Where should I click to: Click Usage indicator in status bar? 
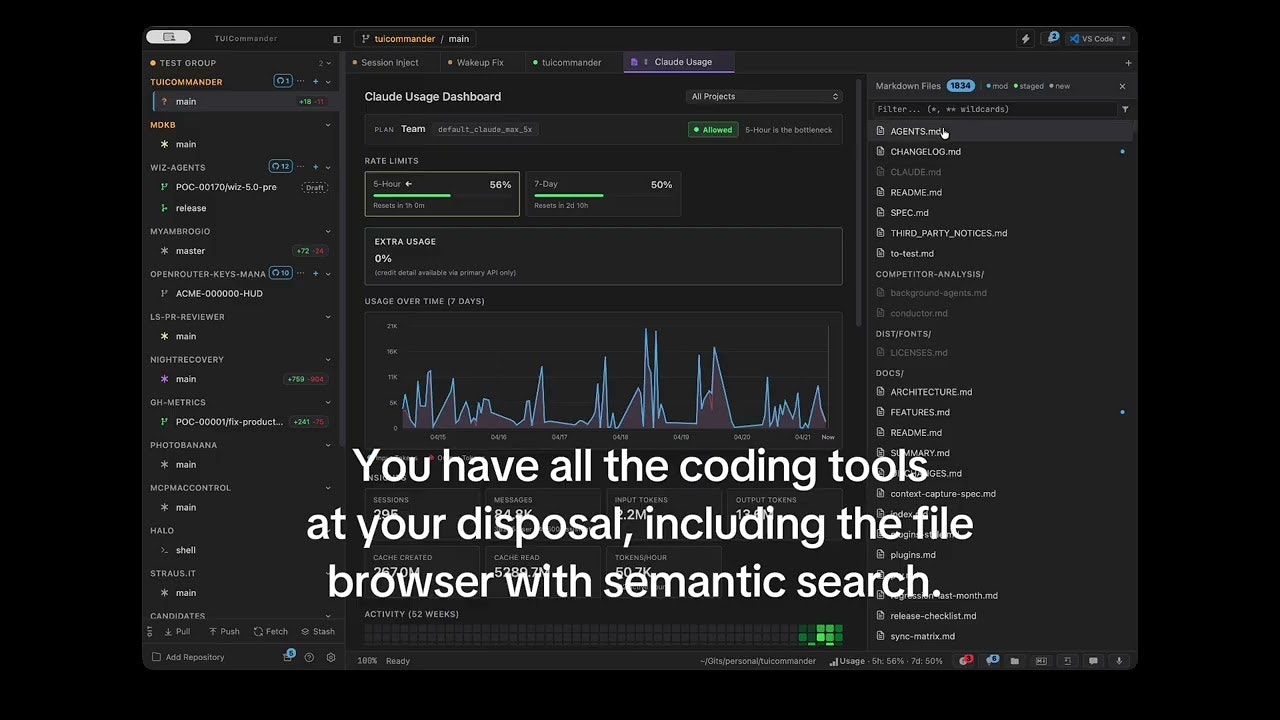[886, 661]
